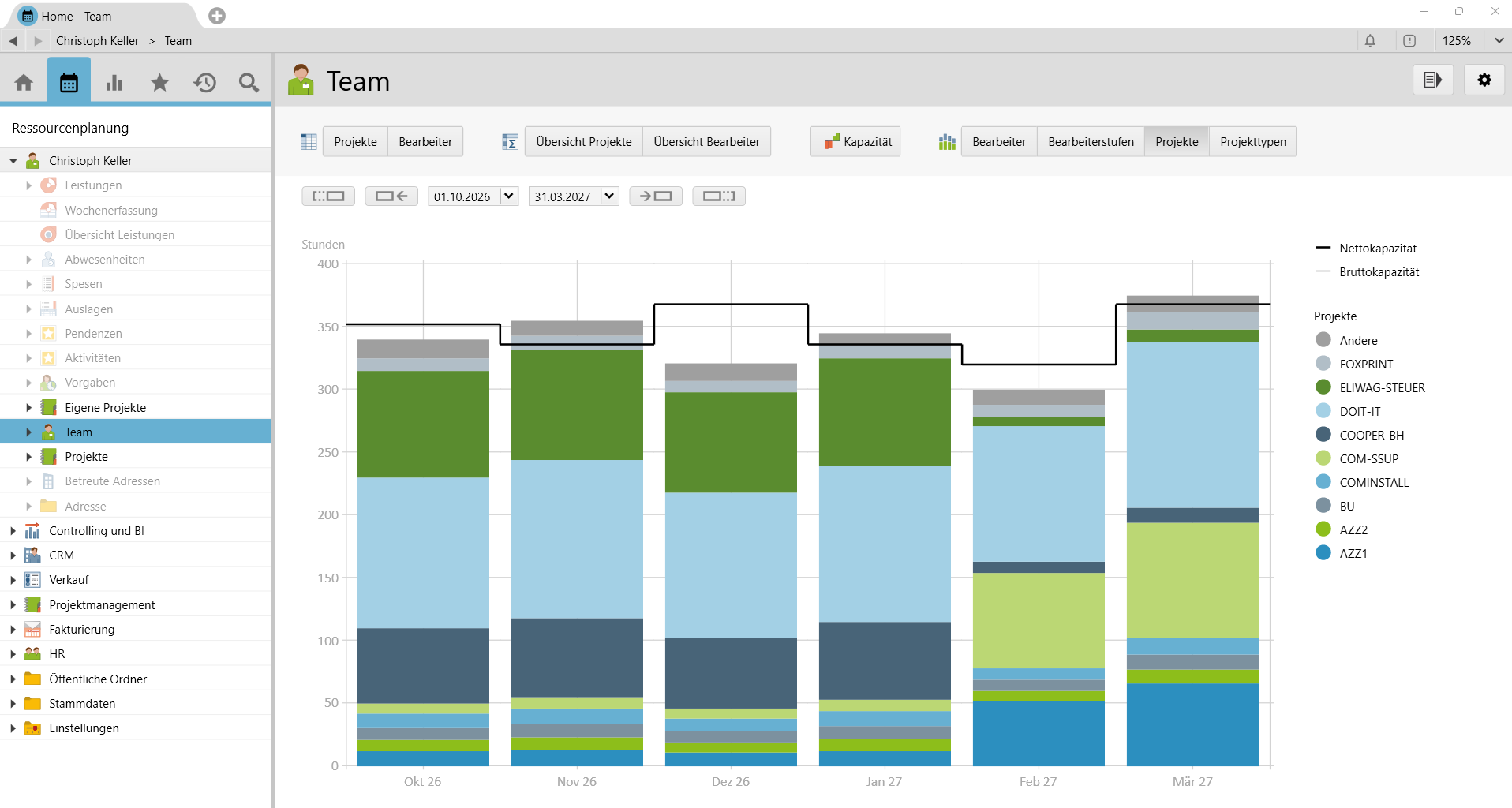1512x808 pixels.
Task: Open the Home icon in sidebar toolbar
Action: [24, 82]
